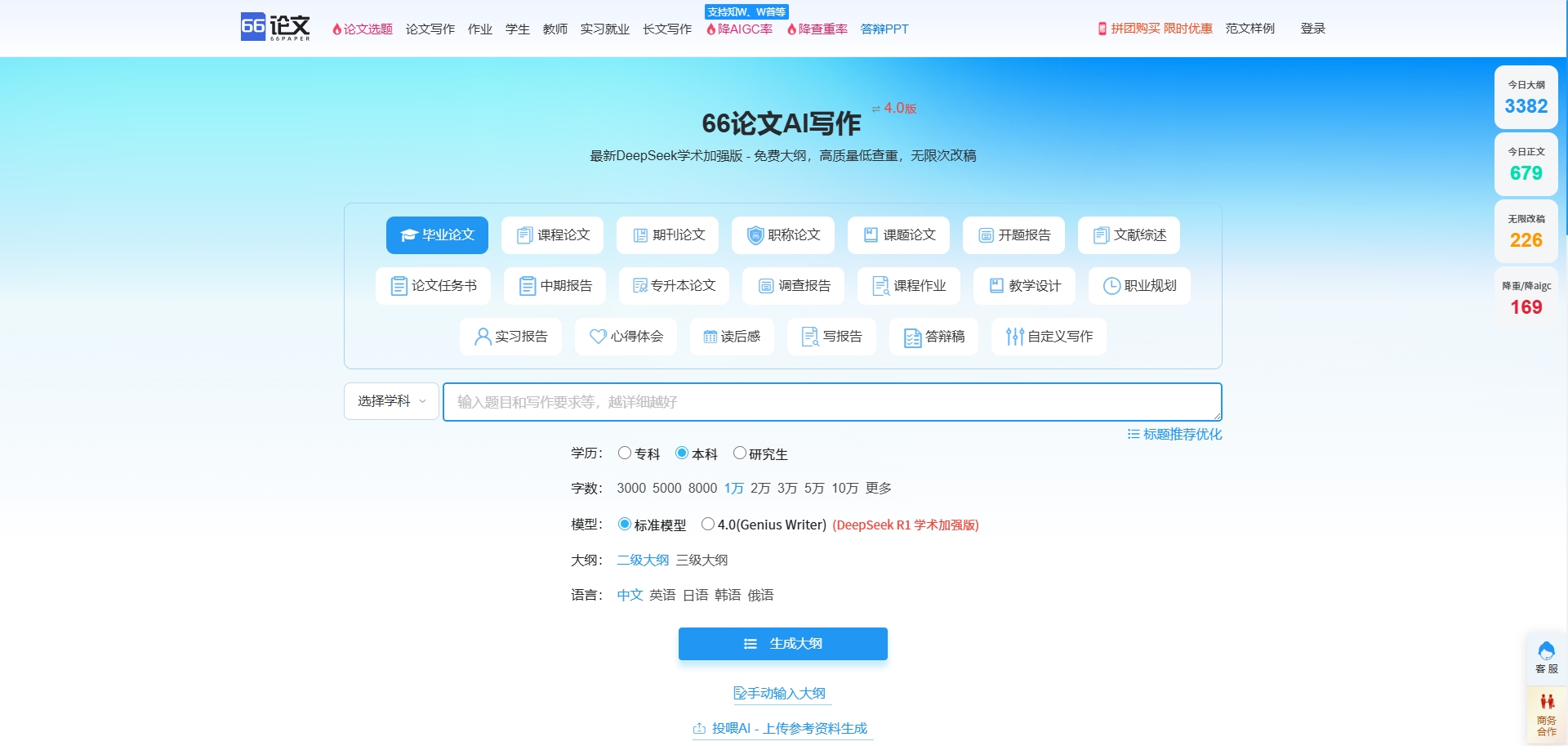Select 专科 education level radio
Image resolution: width=1568 pixels, height=746 pixels.
(x=625, y=453)
